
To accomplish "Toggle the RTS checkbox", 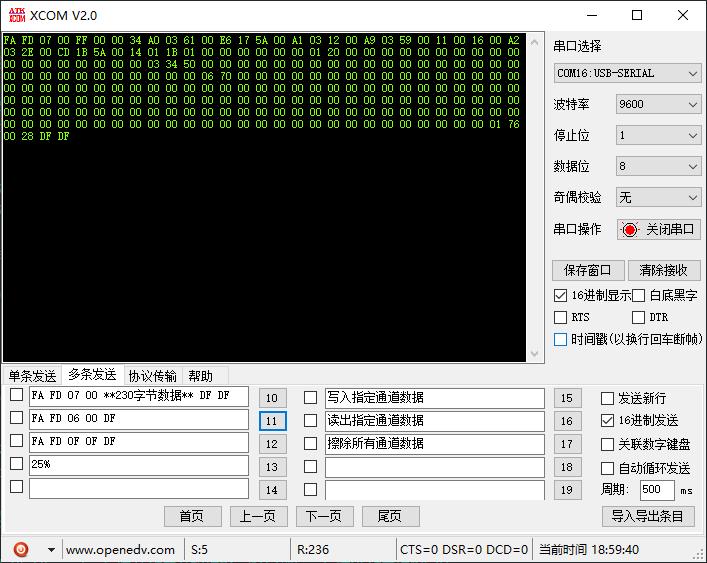I will click(560, 317).
